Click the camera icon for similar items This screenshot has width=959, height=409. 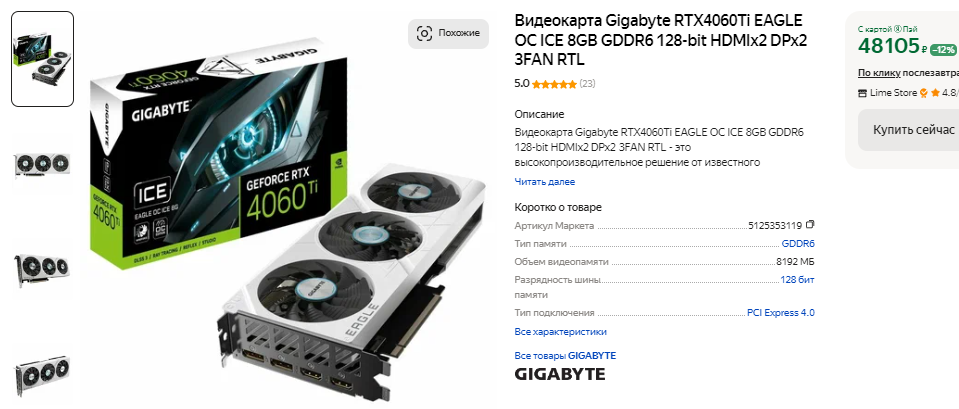click(424, 33)
